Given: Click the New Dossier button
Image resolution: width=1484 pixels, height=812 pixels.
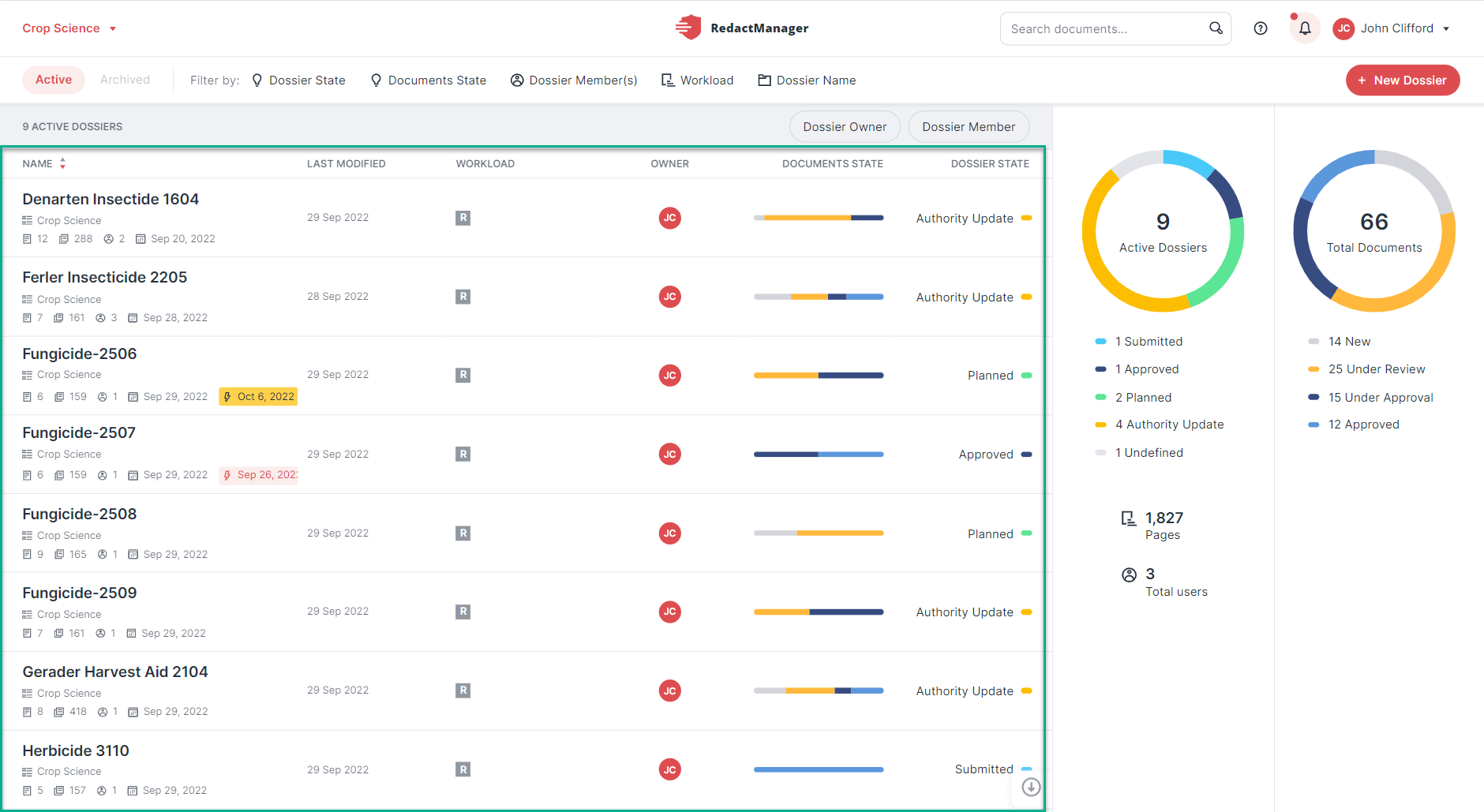Looking at the screenshot, I should pos(1403,80).
